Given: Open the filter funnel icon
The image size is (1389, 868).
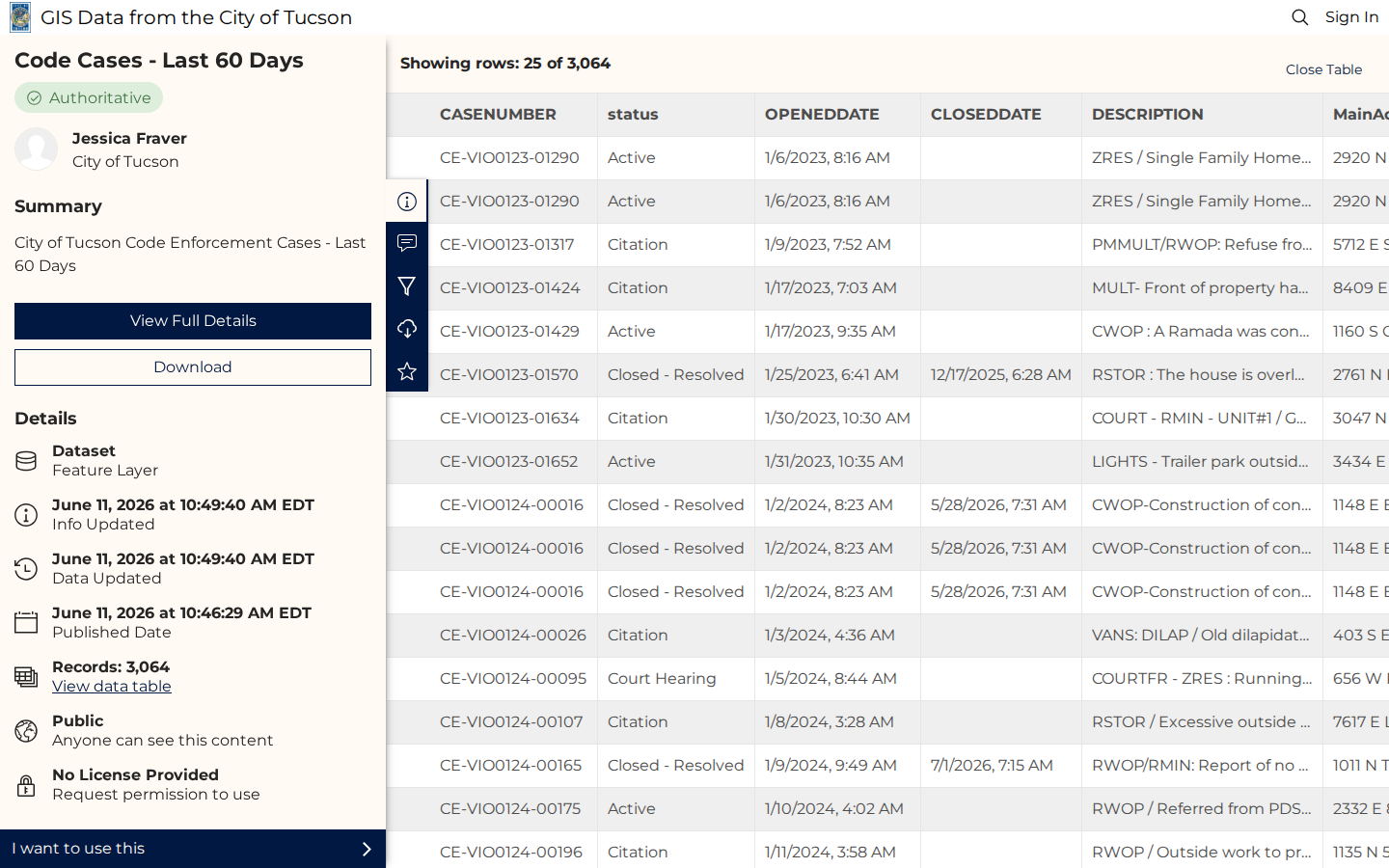Looking at the screenshot, I should pyautogui.click(x=407, y=286).
